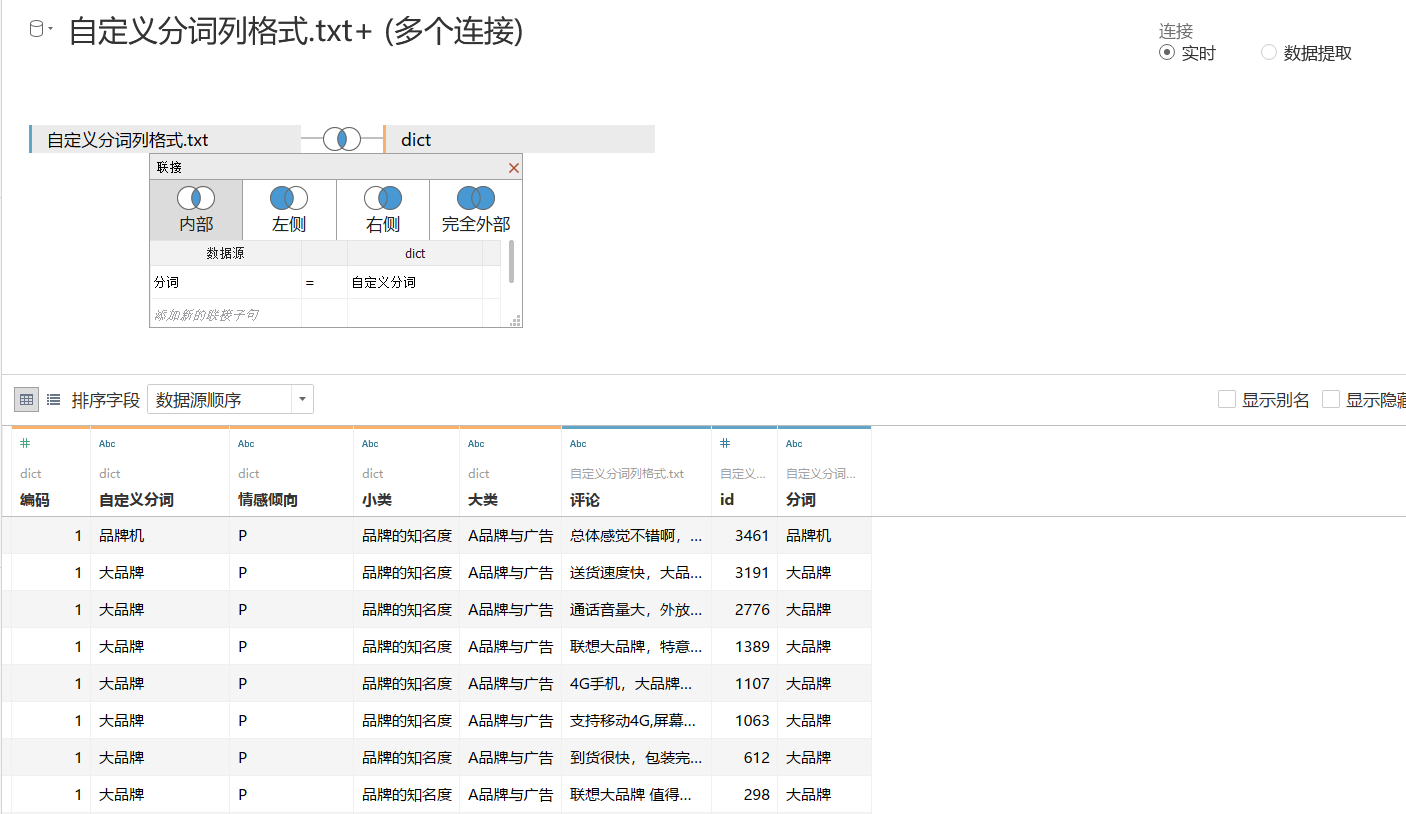The width and height of the screenshot is (1406, 814).
Task: Add a new join clause via 添加新的联接子句
Action: pos(225,314)
